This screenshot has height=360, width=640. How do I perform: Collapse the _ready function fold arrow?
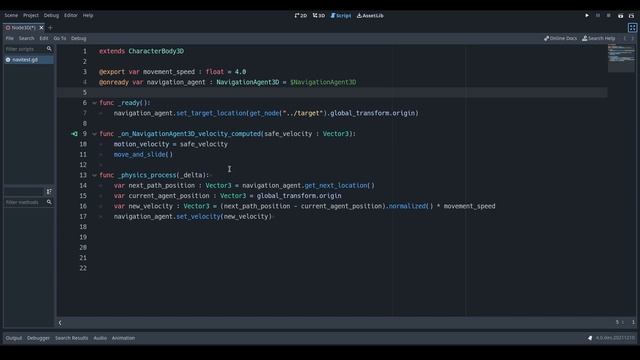pyautogui.click(x=94, y=103)
